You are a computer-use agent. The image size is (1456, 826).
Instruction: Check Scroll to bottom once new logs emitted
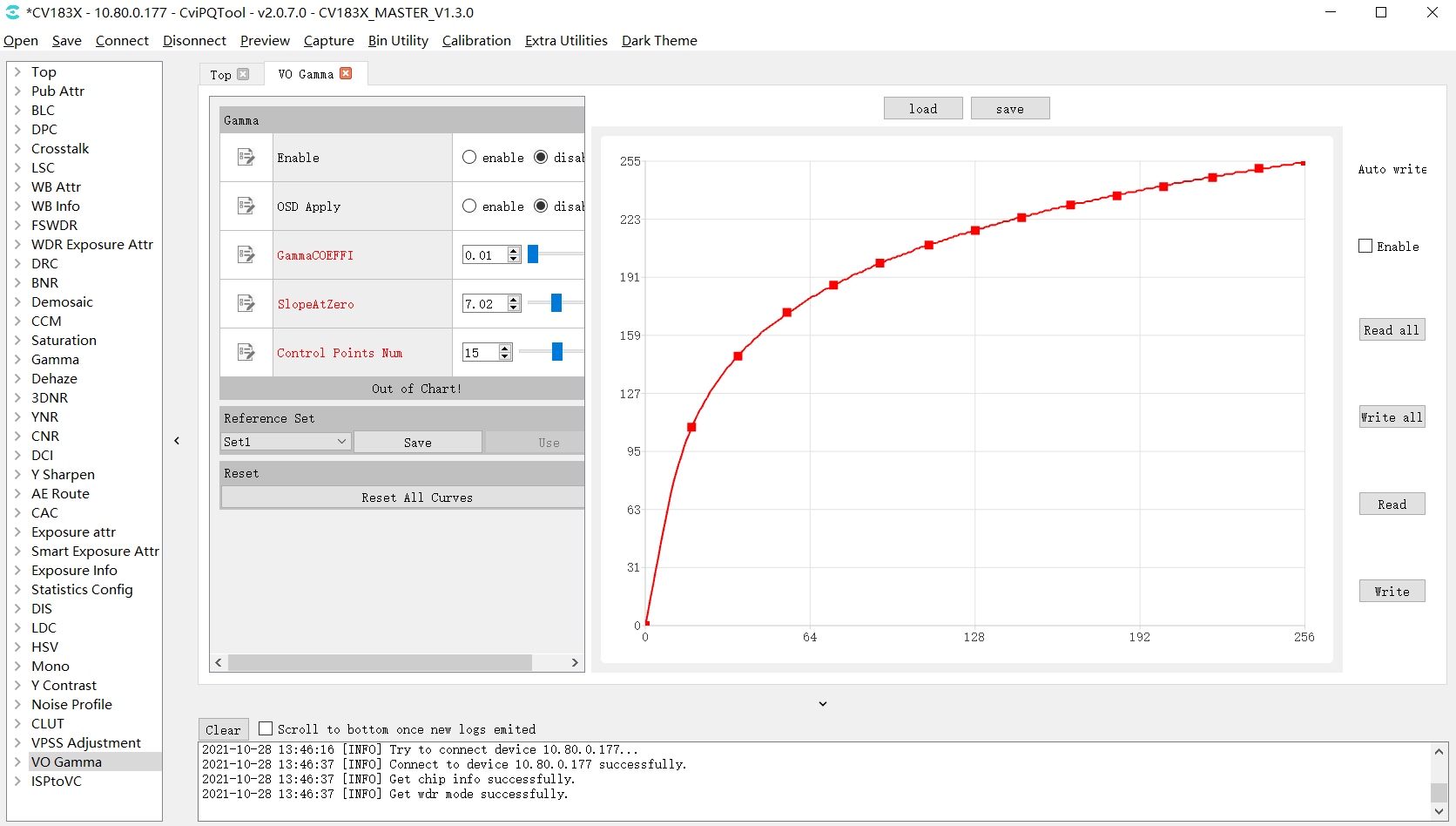(266, 728)
